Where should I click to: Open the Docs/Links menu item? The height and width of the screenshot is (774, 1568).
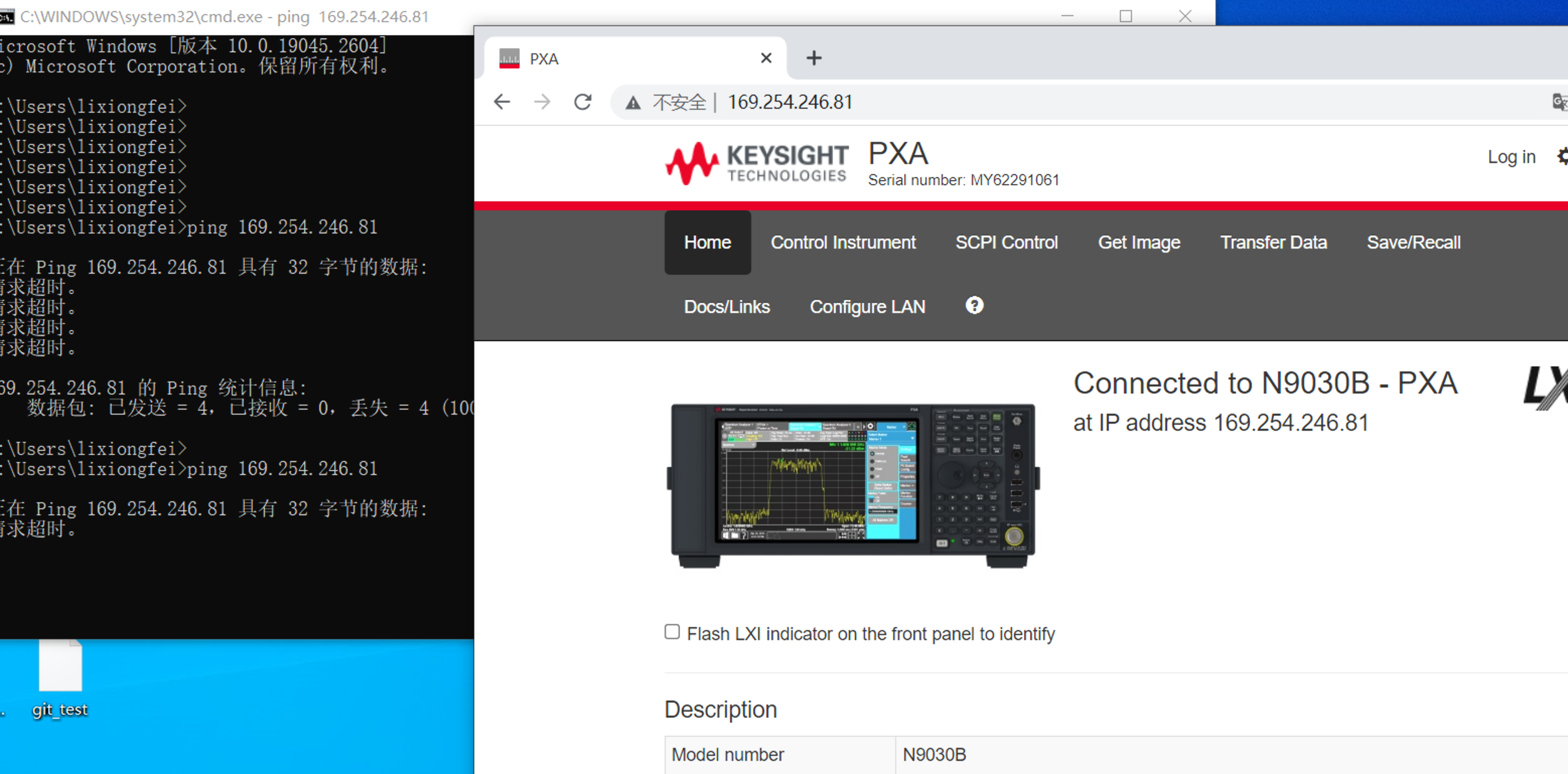click(x=727, y=306)
